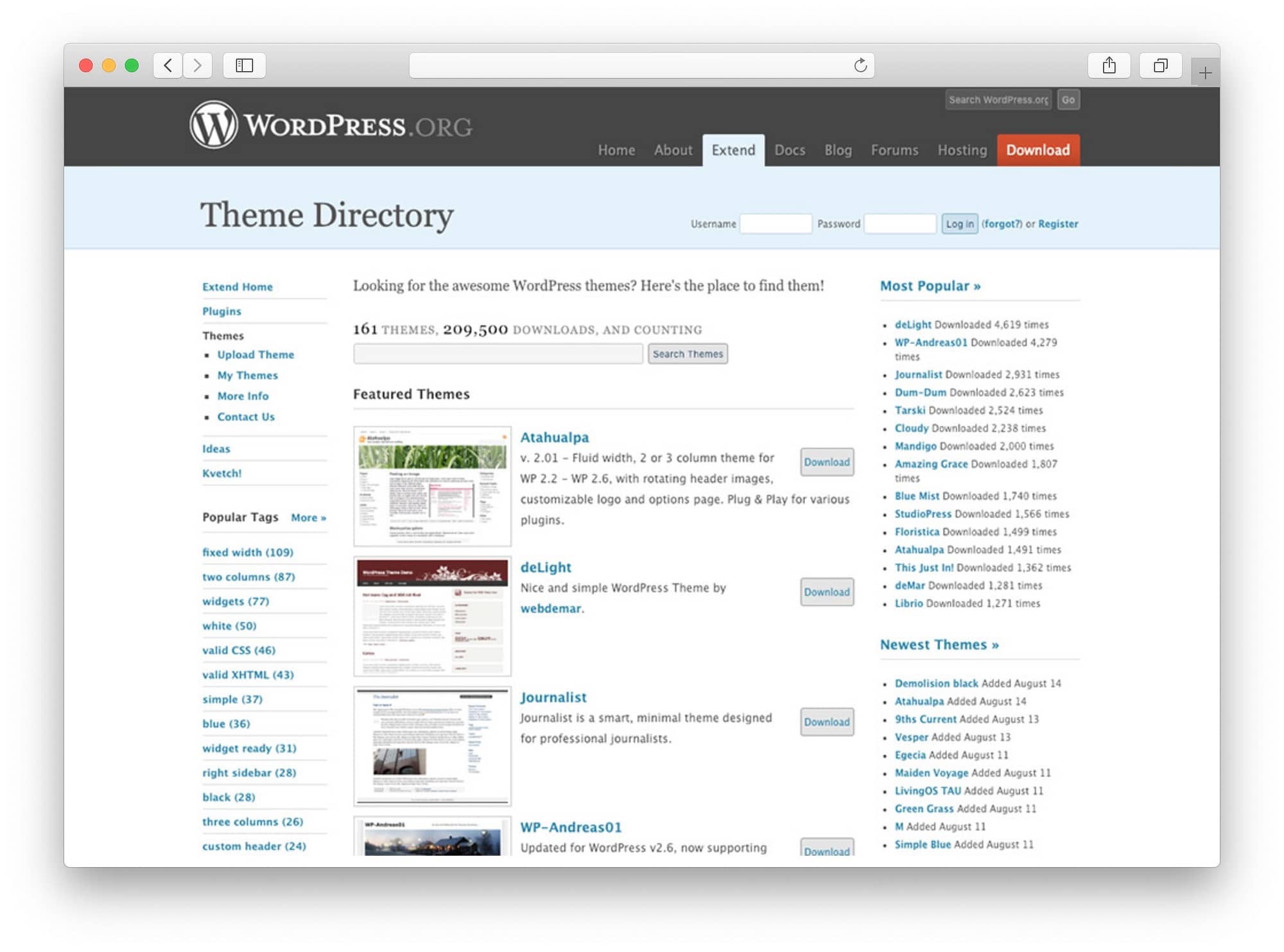This screenshot has width=1284, height=952.
Task: Open Tarski in Most Popular
Action: coord(910,410)
